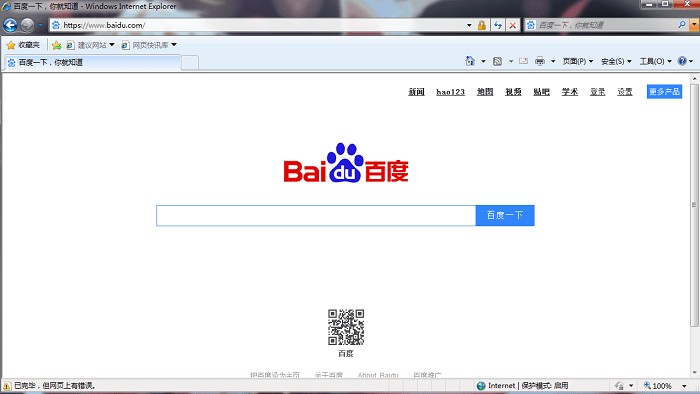Click the search magnifier icon
Image resolution: width=700 pixels, height=394 pixels.
[682, 25]
